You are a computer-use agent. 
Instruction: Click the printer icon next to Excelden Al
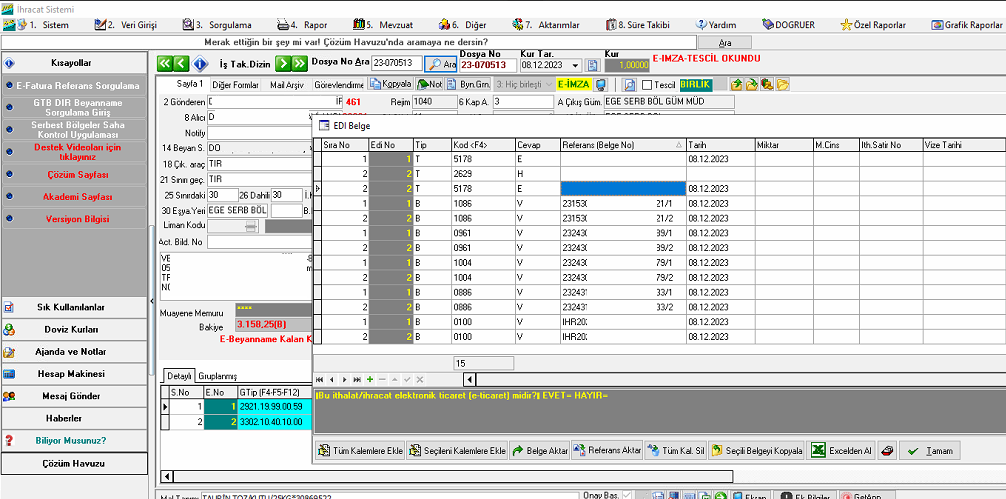click(889, 451)
